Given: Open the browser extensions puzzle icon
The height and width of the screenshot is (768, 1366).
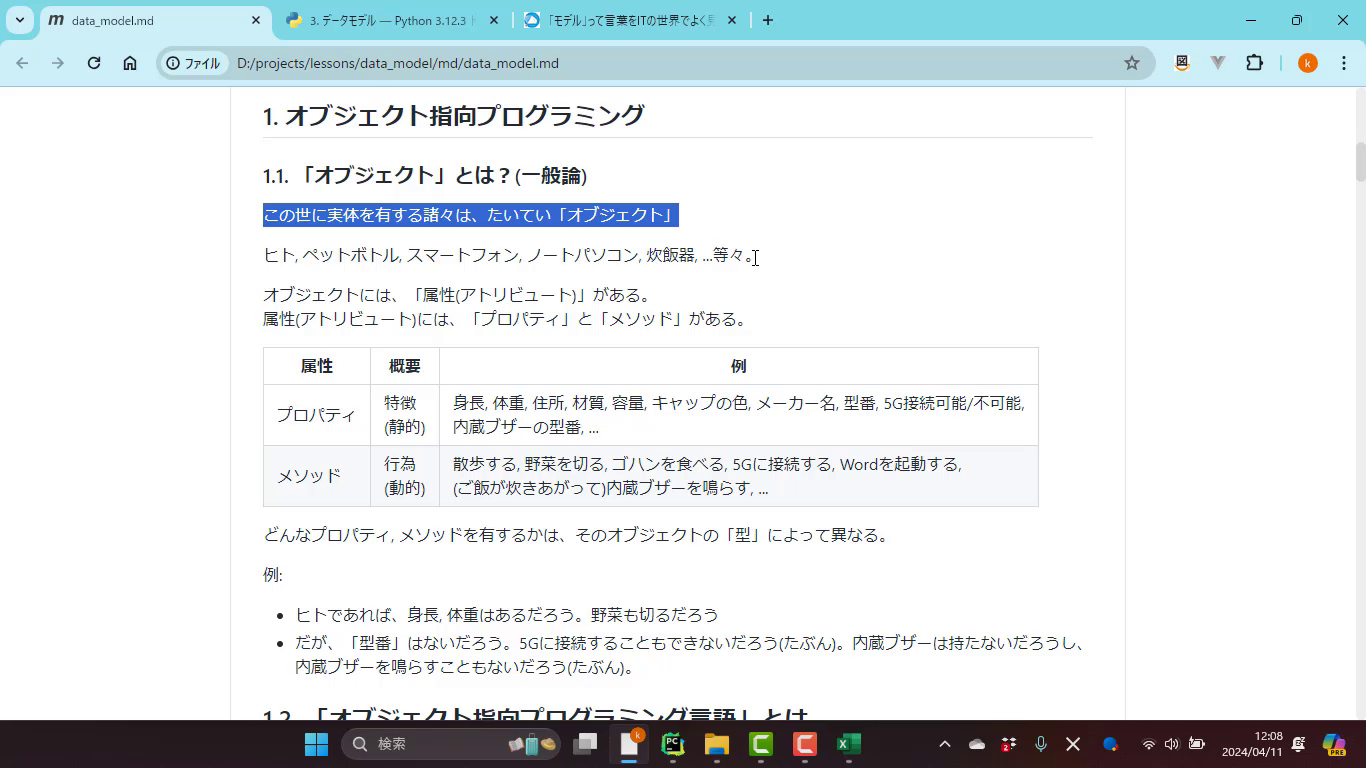Looking at the screenshot, I should [1254, 63].
